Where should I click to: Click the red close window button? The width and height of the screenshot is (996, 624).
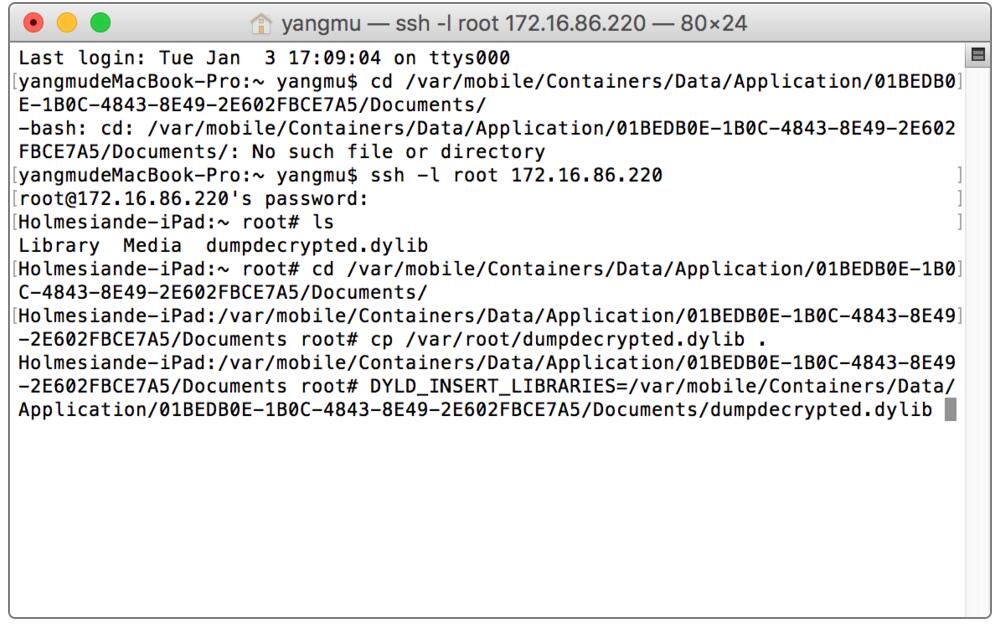(33, 21)
